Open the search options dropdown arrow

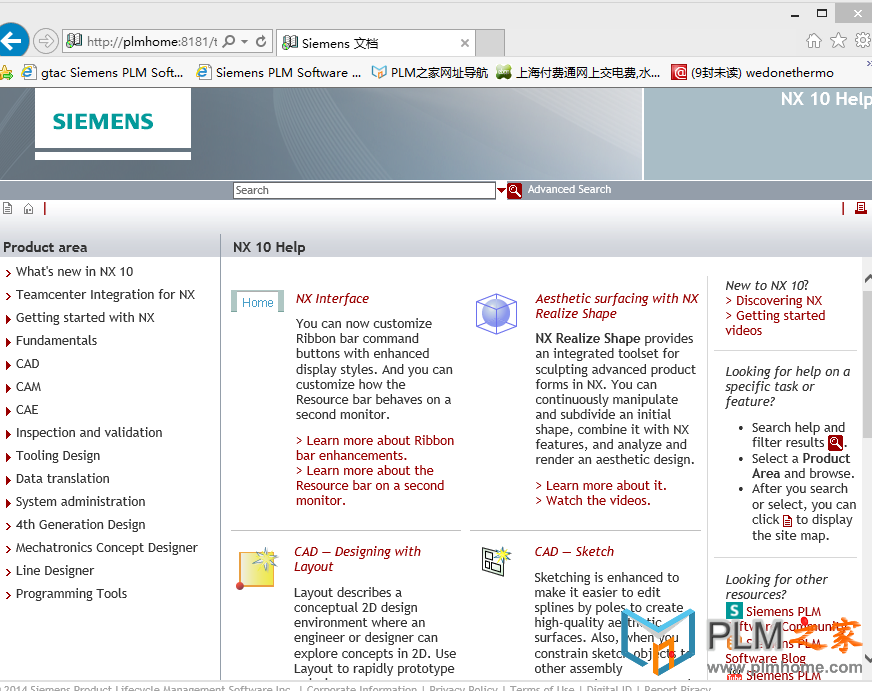pyautogui.click(x=501, y=191)
